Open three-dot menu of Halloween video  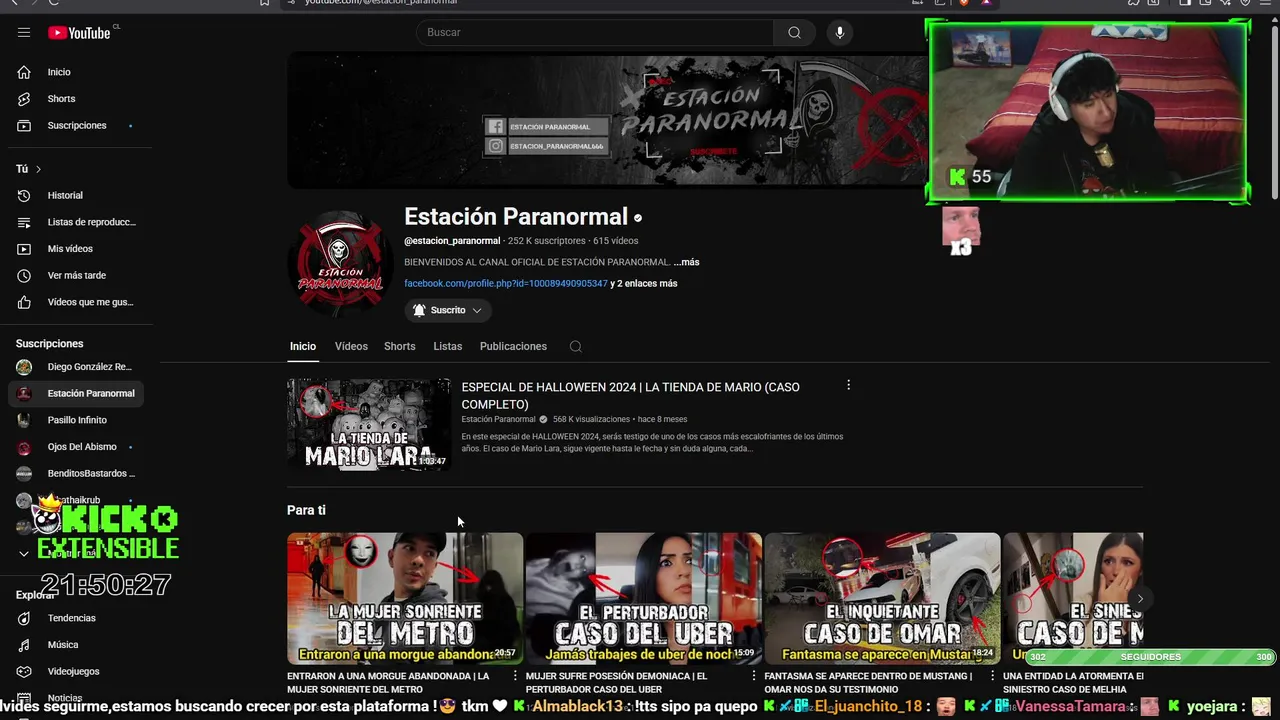pos(848,385)
